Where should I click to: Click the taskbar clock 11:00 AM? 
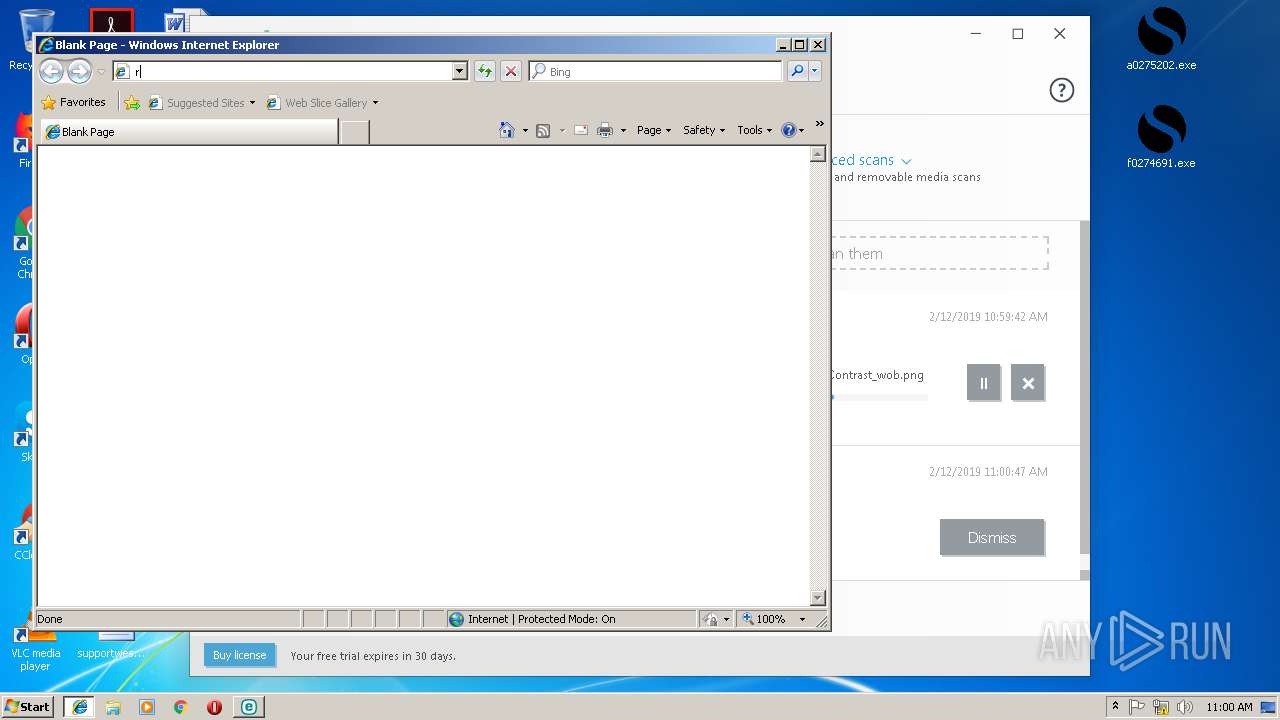[x=1229, y=707]
